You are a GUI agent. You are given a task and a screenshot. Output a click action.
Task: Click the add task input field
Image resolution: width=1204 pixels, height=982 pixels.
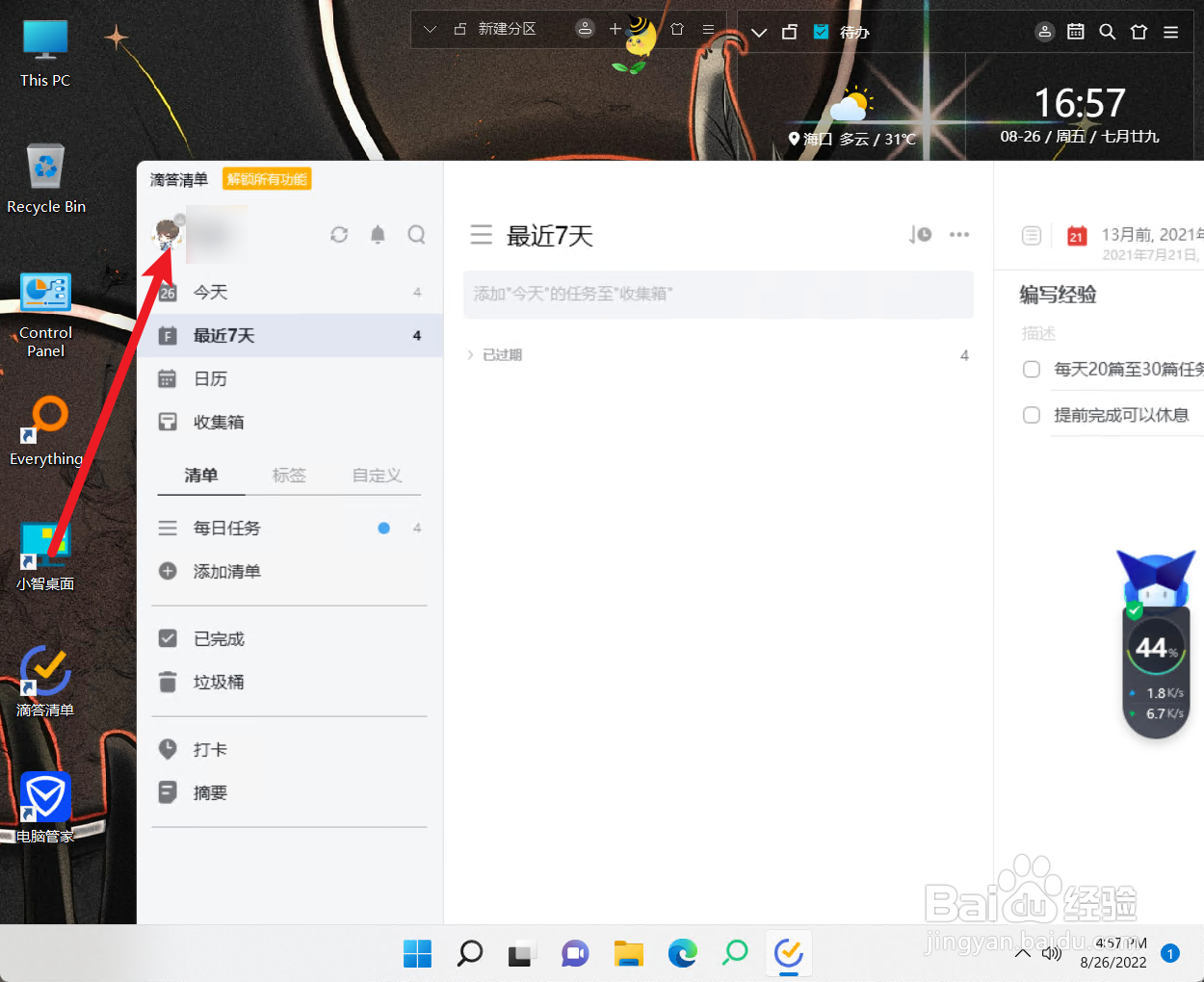coord(719,294)
